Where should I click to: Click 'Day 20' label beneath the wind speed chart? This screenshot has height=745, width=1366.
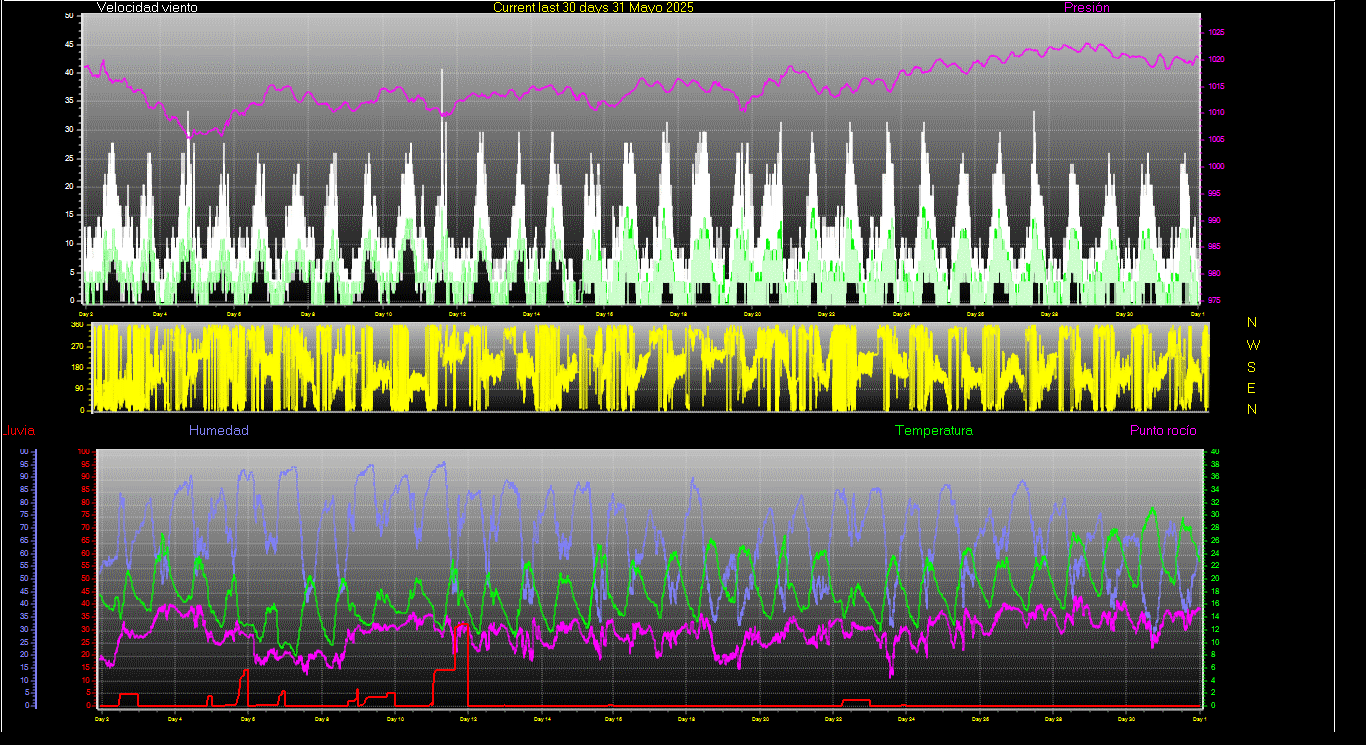(752, 314)
